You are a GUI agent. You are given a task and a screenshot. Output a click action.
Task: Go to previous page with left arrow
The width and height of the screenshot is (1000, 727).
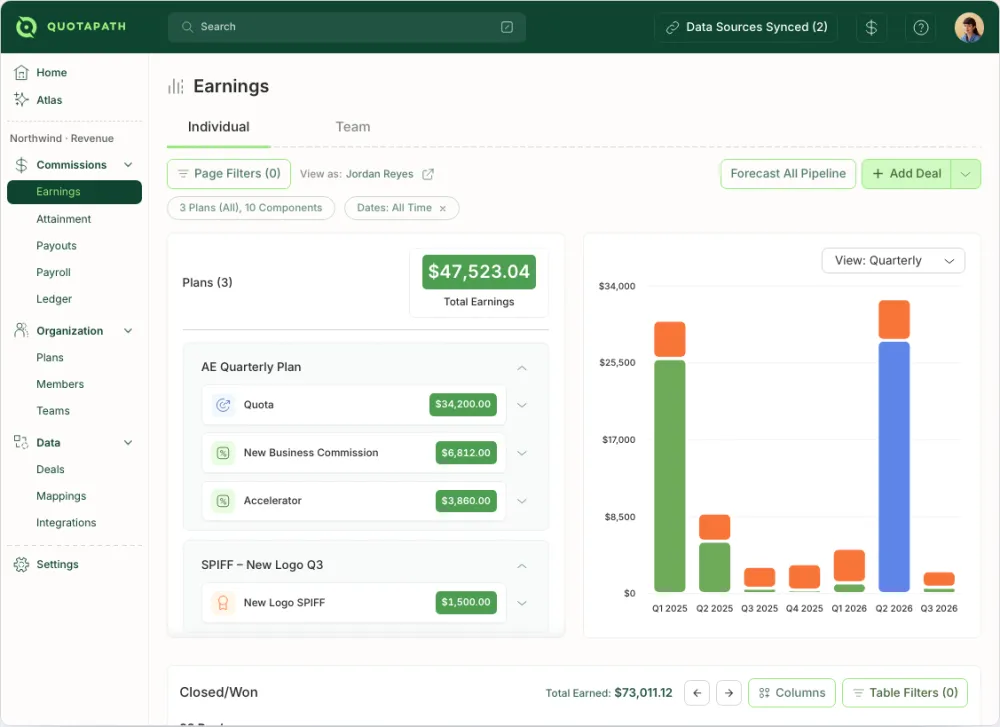coord(697,693)
